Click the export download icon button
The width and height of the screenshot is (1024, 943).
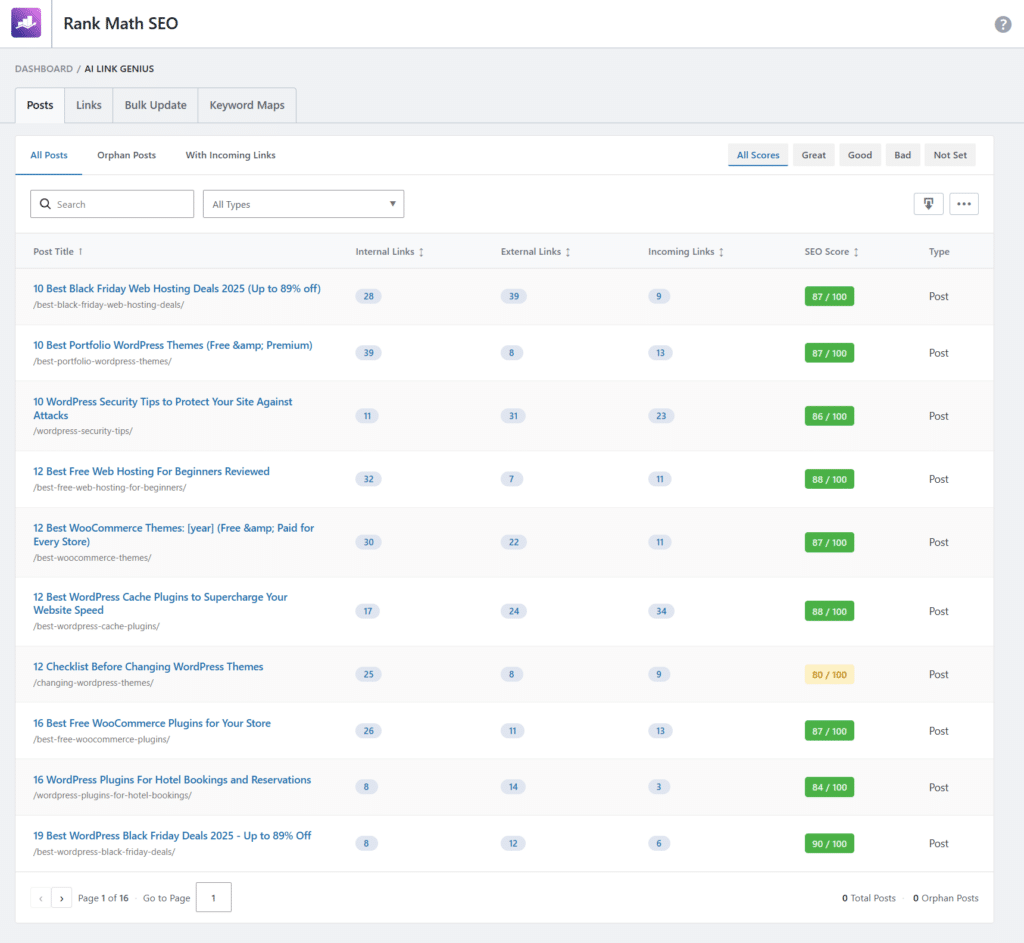pos(928,204)
